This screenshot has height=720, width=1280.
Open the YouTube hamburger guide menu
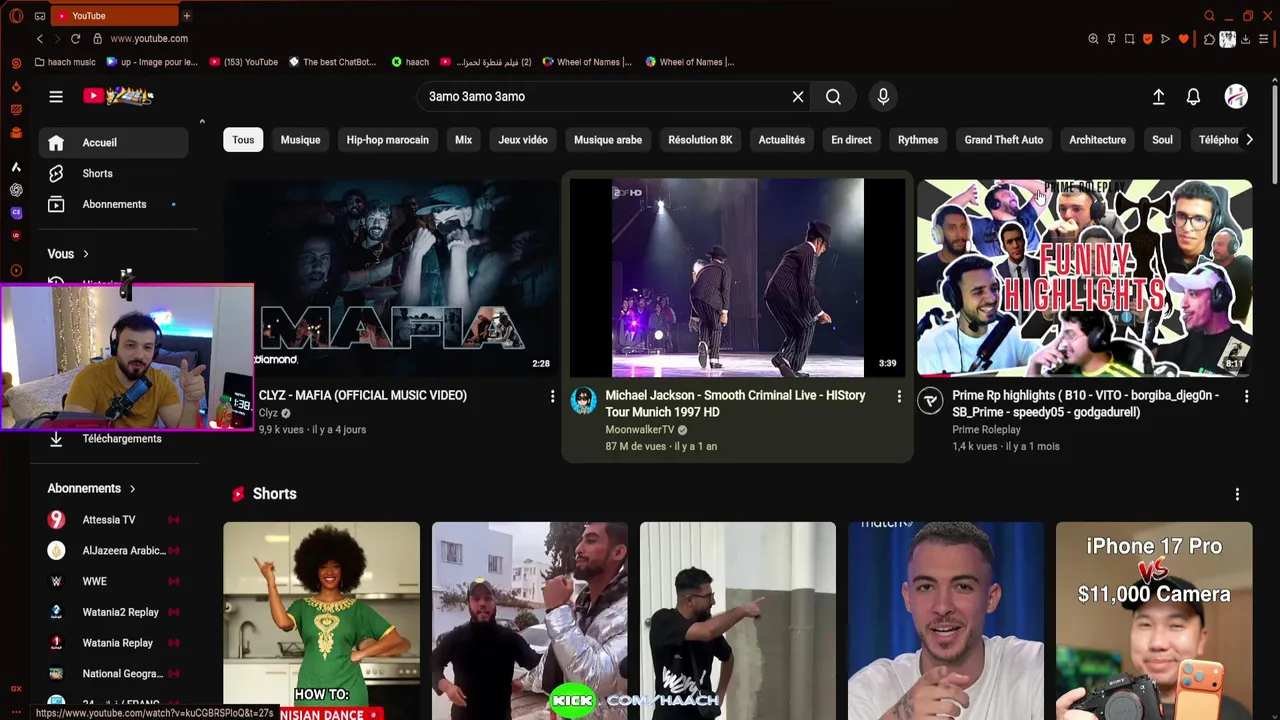(x=56, y=97)
